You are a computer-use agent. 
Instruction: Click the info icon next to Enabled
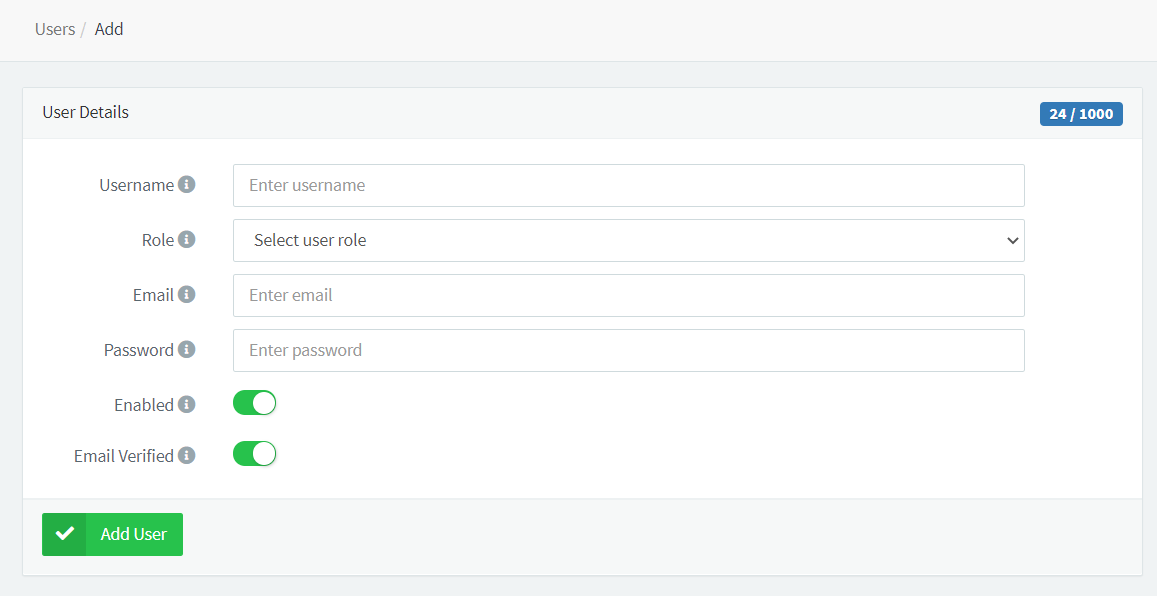pyautogui.click(x=187, y=405)
